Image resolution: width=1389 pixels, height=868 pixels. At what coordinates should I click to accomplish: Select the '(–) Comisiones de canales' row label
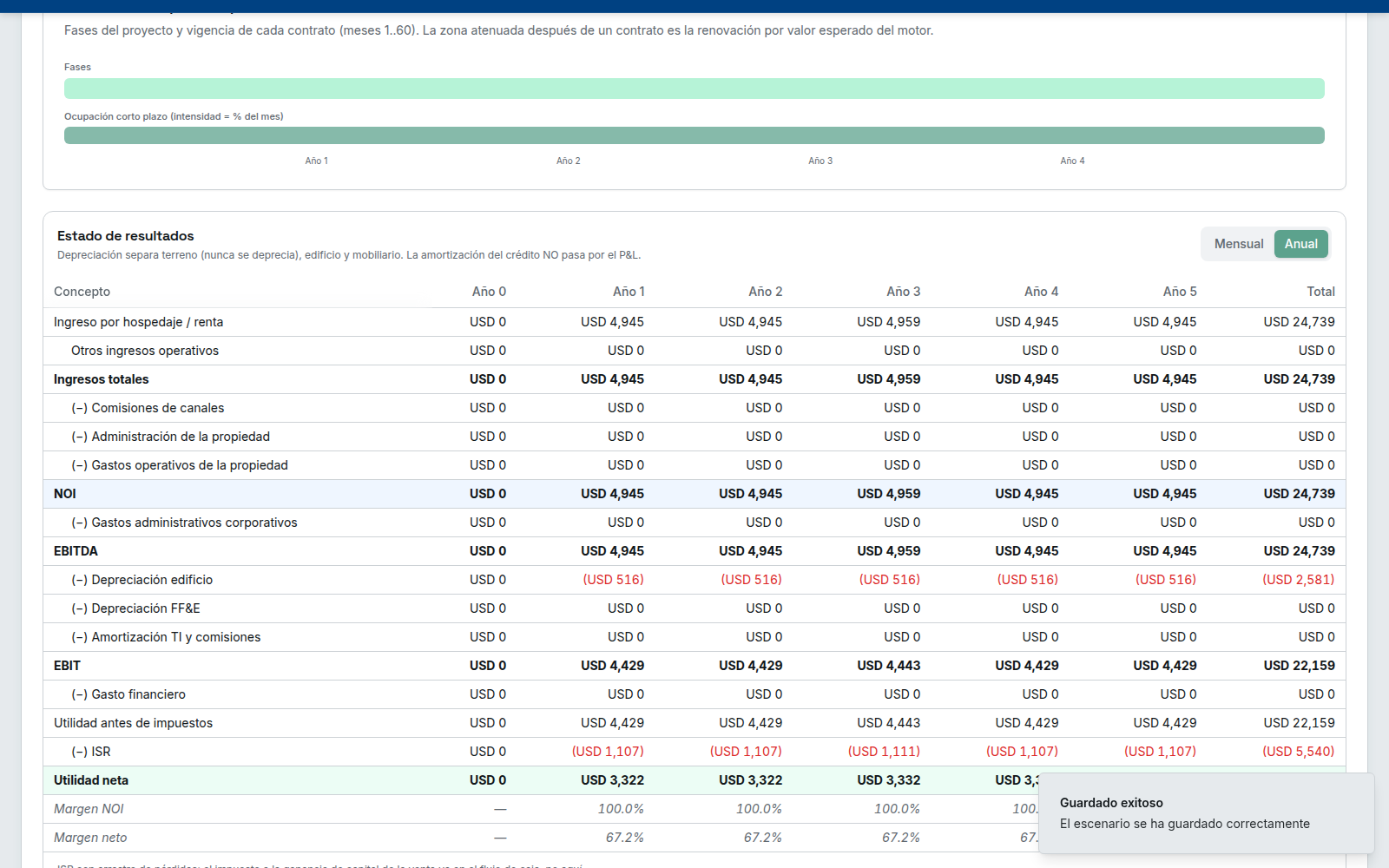pos(148,408)
